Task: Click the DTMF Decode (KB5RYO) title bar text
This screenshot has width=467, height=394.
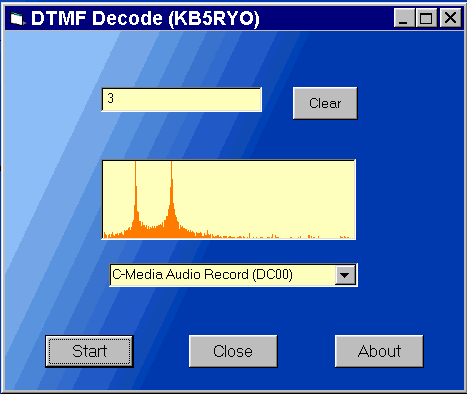Action: [145, 18]
